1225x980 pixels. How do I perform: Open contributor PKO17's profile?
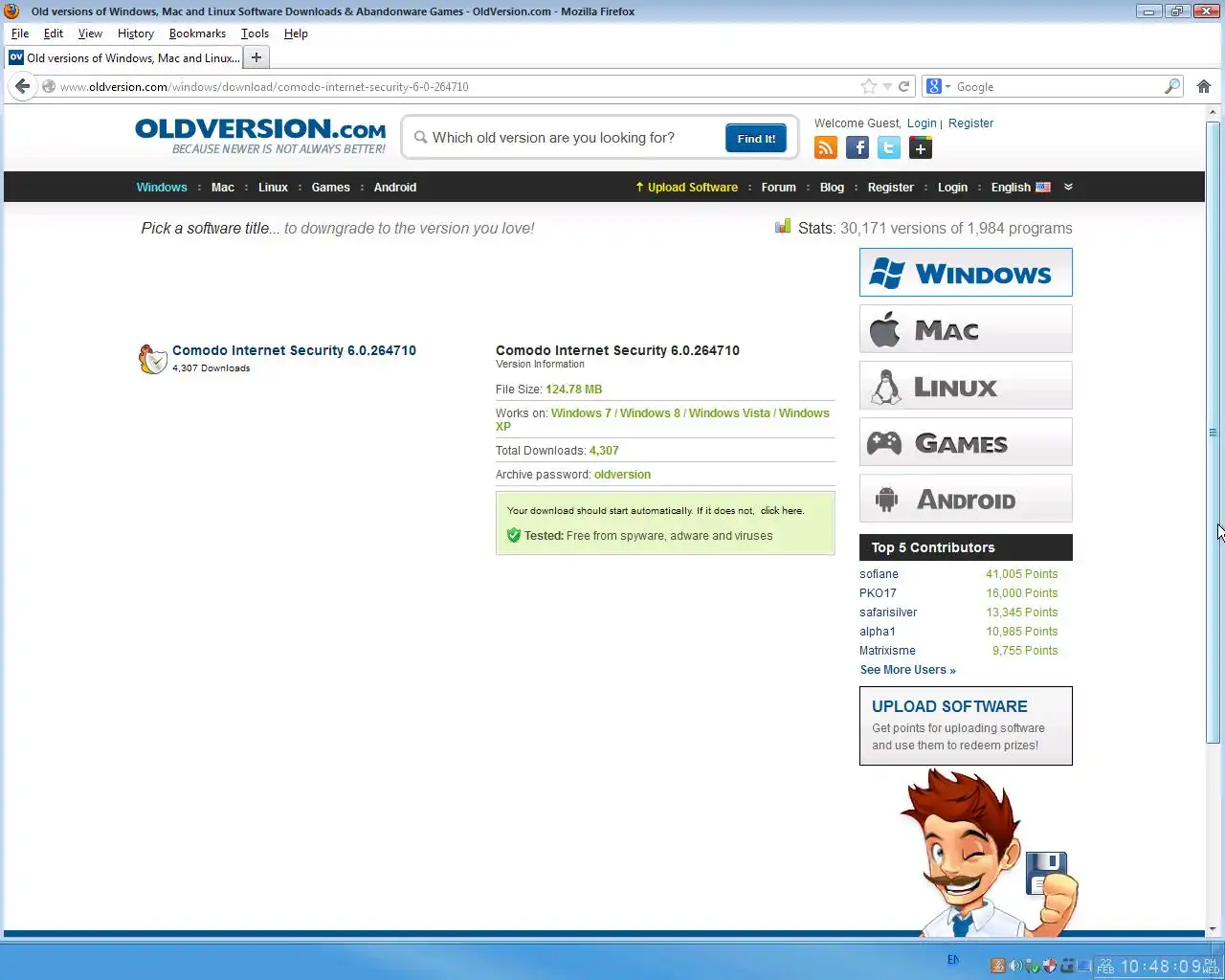[878, 593]
